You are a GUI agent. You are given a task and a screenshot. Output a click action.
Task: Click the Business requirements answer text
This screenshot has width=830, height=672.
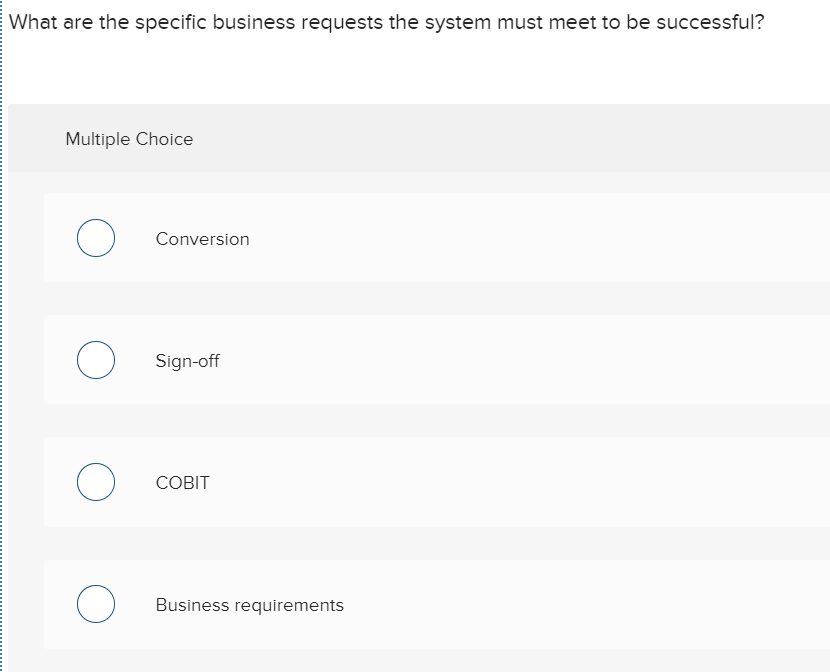pos(249,605)
